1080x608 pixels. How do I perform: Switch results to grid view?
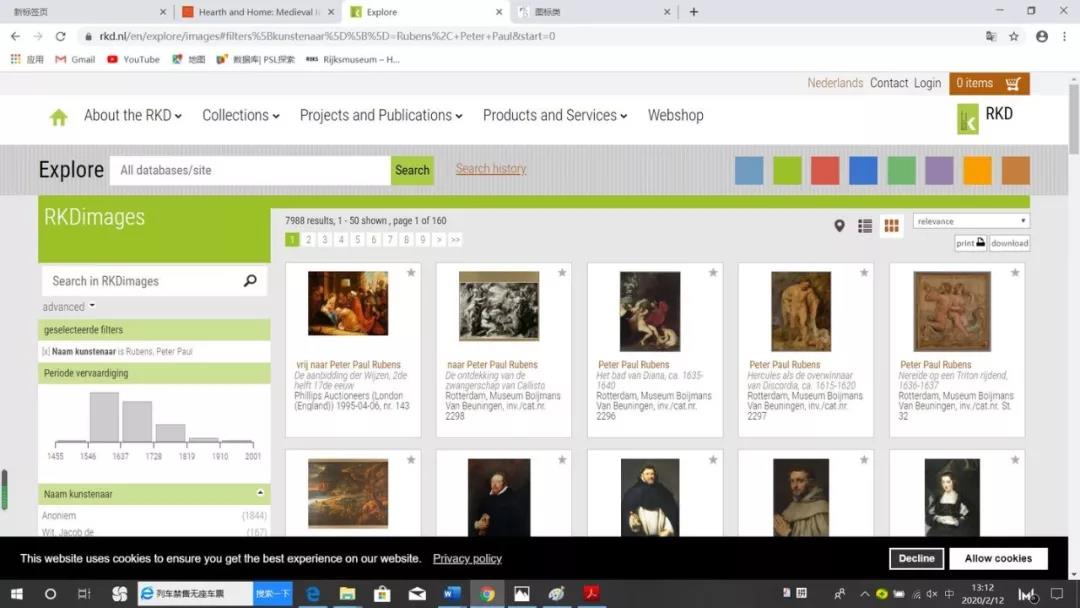[891, 226]
